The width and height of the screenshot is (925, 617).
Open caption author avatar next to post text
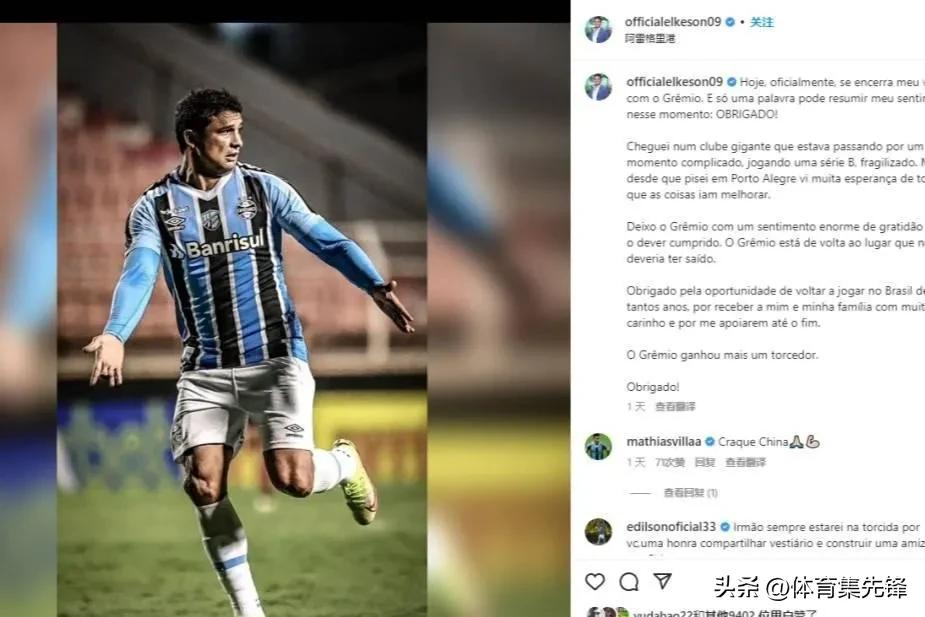click(598, 87)
